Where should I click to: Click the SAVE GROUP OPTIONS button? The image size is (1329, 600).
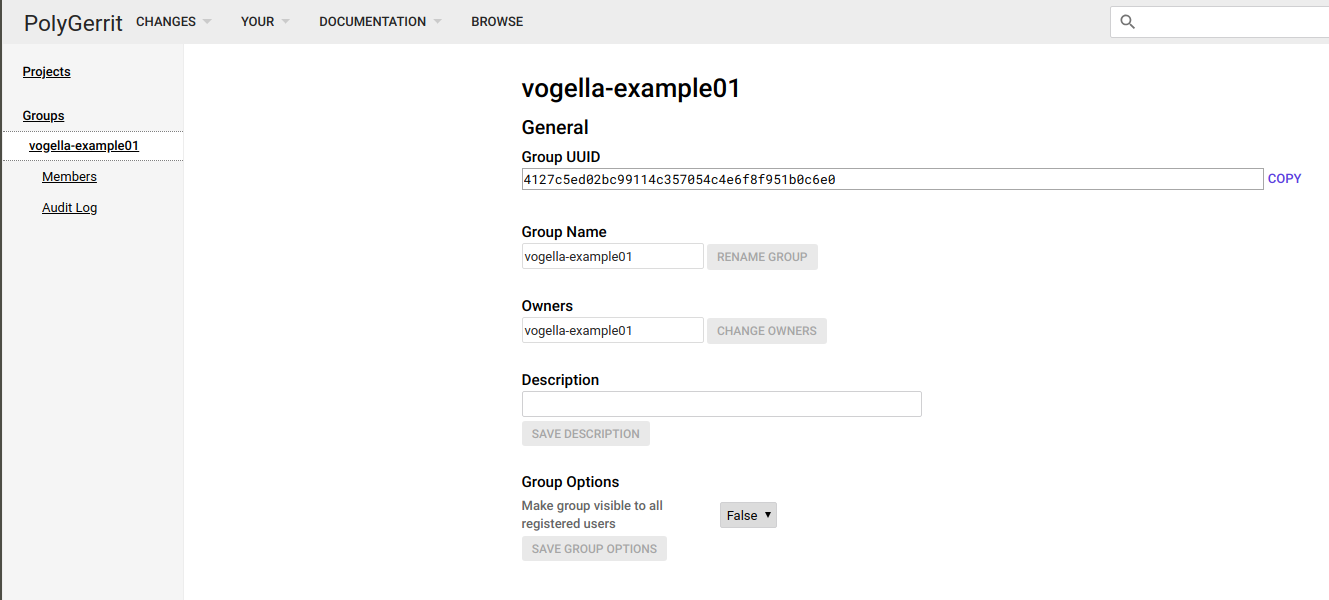pos(594,549)
